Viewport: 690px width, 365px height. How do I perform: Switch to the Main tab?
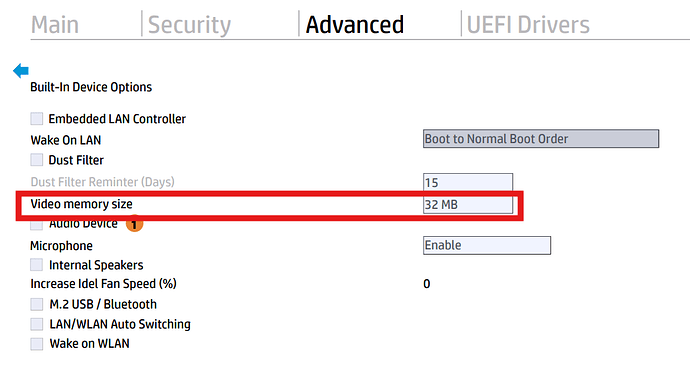pos(55,25)
